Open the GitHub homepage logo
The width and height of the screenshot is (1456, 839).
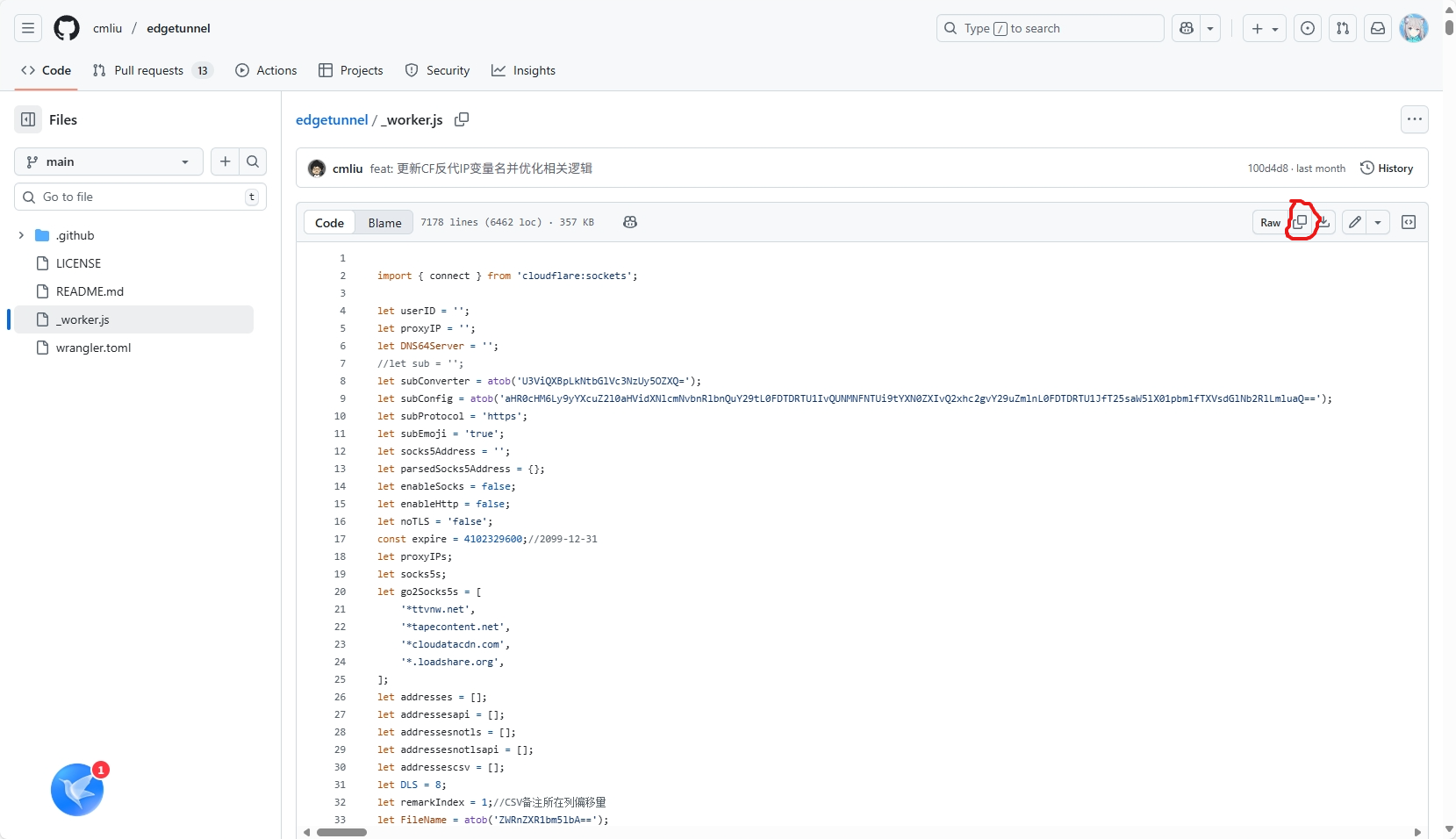(x=67, y=28)
